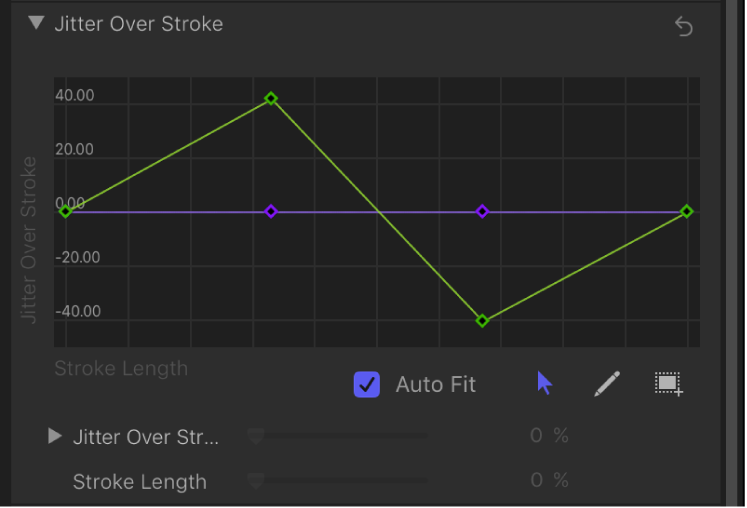Click the Stroke Length parameter label
747x508 pixels.
point(139,482)
